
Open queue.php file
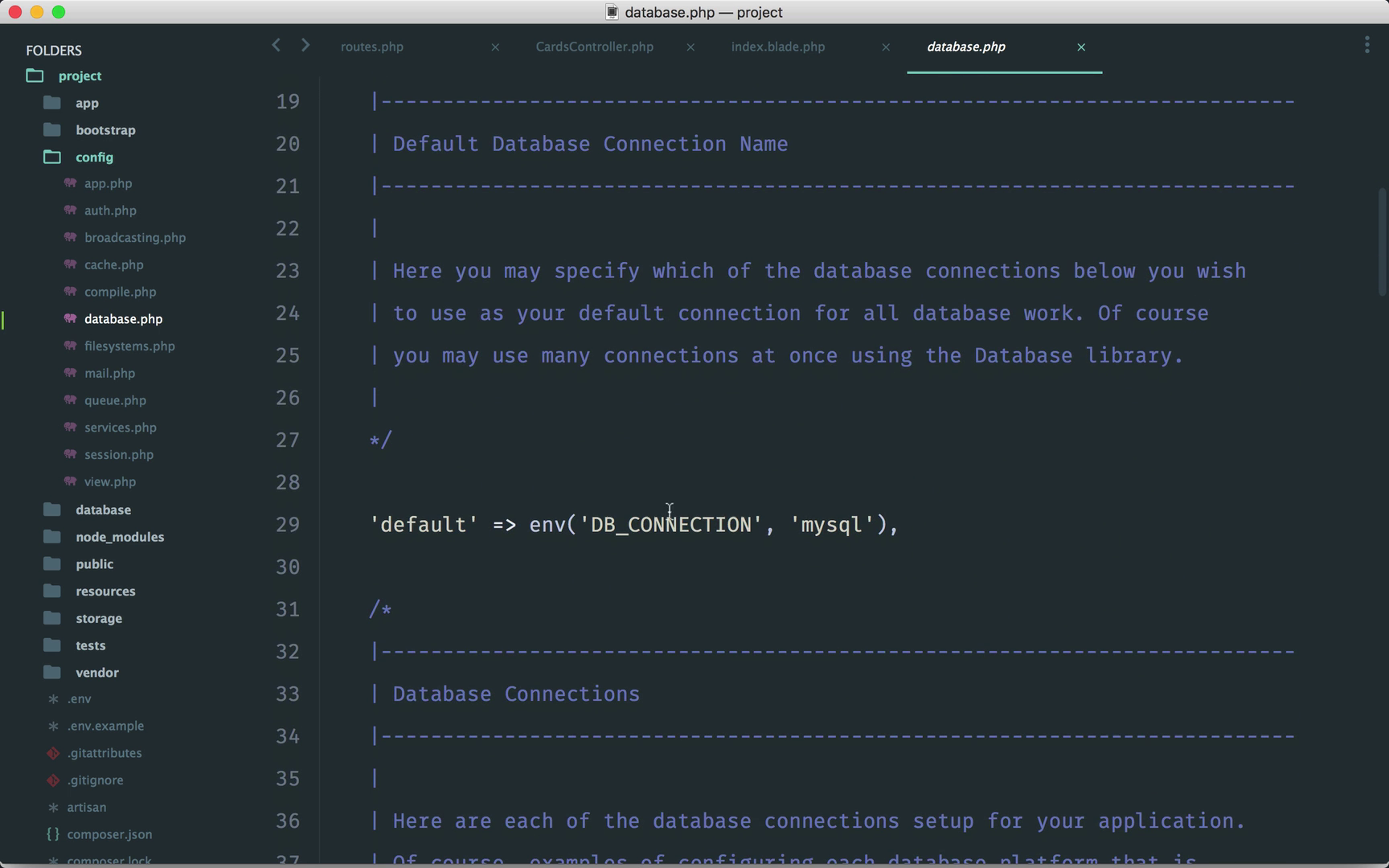pos(115,400)
